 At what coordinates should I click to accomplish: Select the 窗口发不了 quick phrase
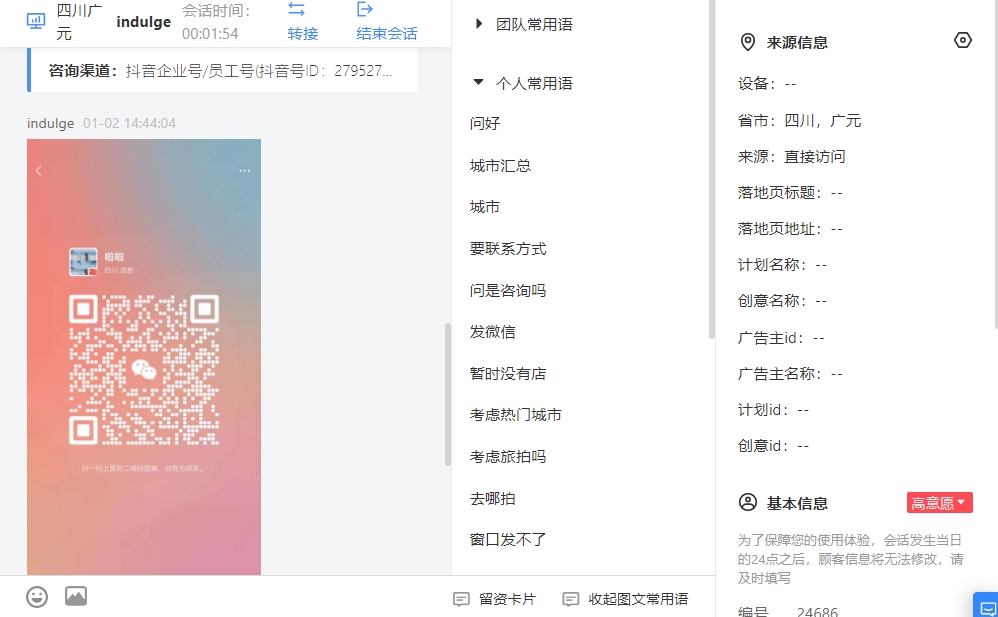508,540
